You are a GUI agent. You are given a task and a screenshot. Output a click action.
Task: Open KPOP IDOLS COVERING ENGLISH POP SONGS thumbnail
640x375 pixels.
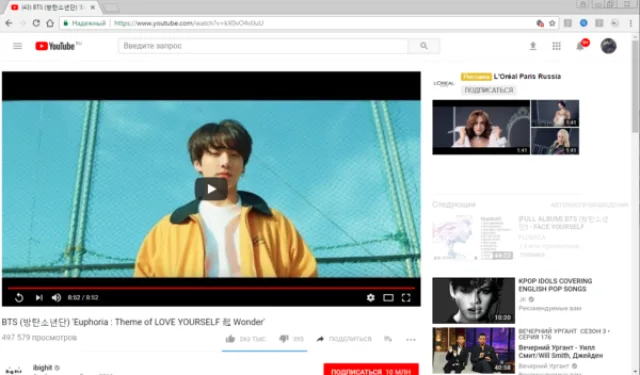[473, 301]
